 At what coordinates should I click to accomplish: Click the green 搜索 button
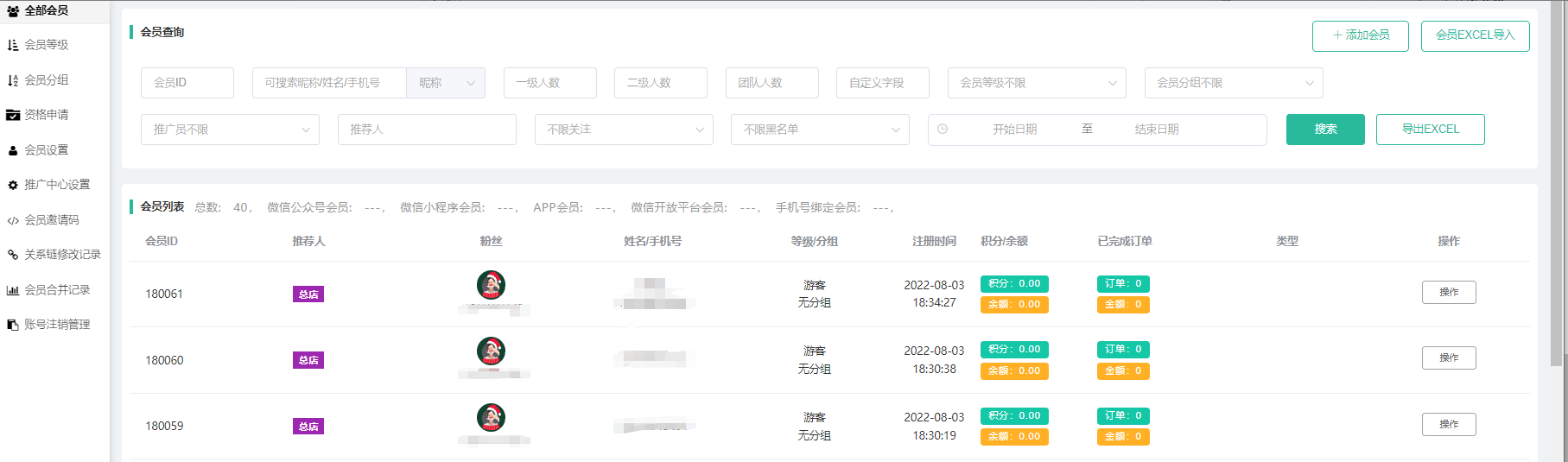coord(1325,130)
